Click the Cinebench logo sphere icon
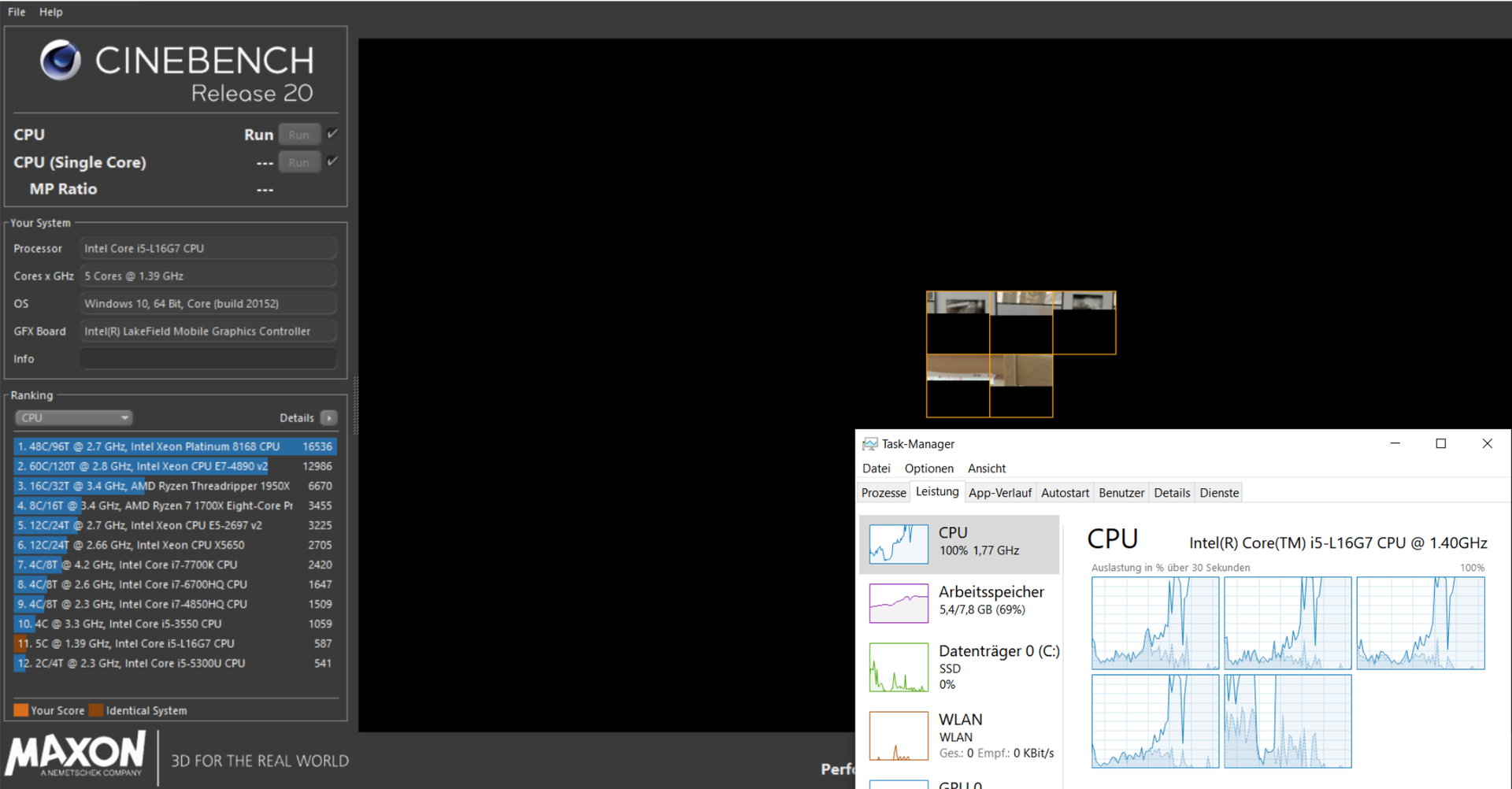Screen dimensions: 1512x789 [61, 61]
